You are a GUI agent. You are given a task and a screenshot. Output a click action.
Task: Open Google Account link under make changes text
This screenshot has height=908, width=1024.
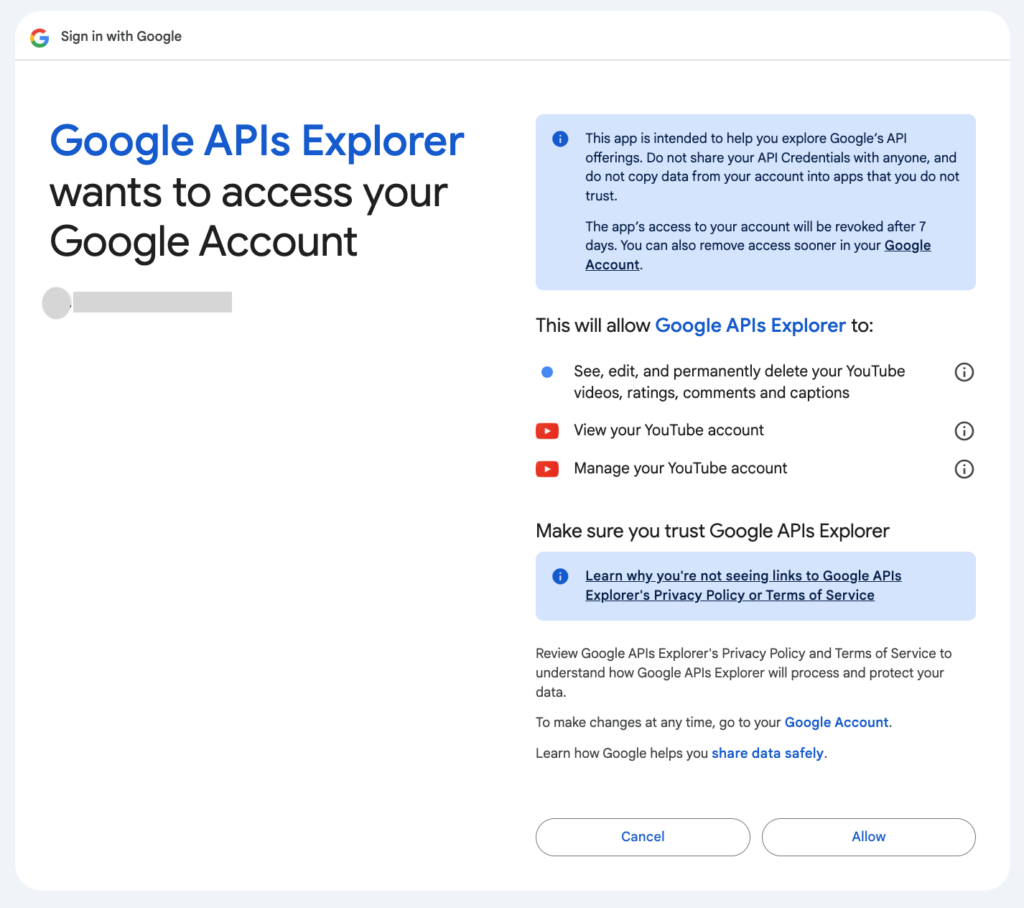click(x=837, y=722)
